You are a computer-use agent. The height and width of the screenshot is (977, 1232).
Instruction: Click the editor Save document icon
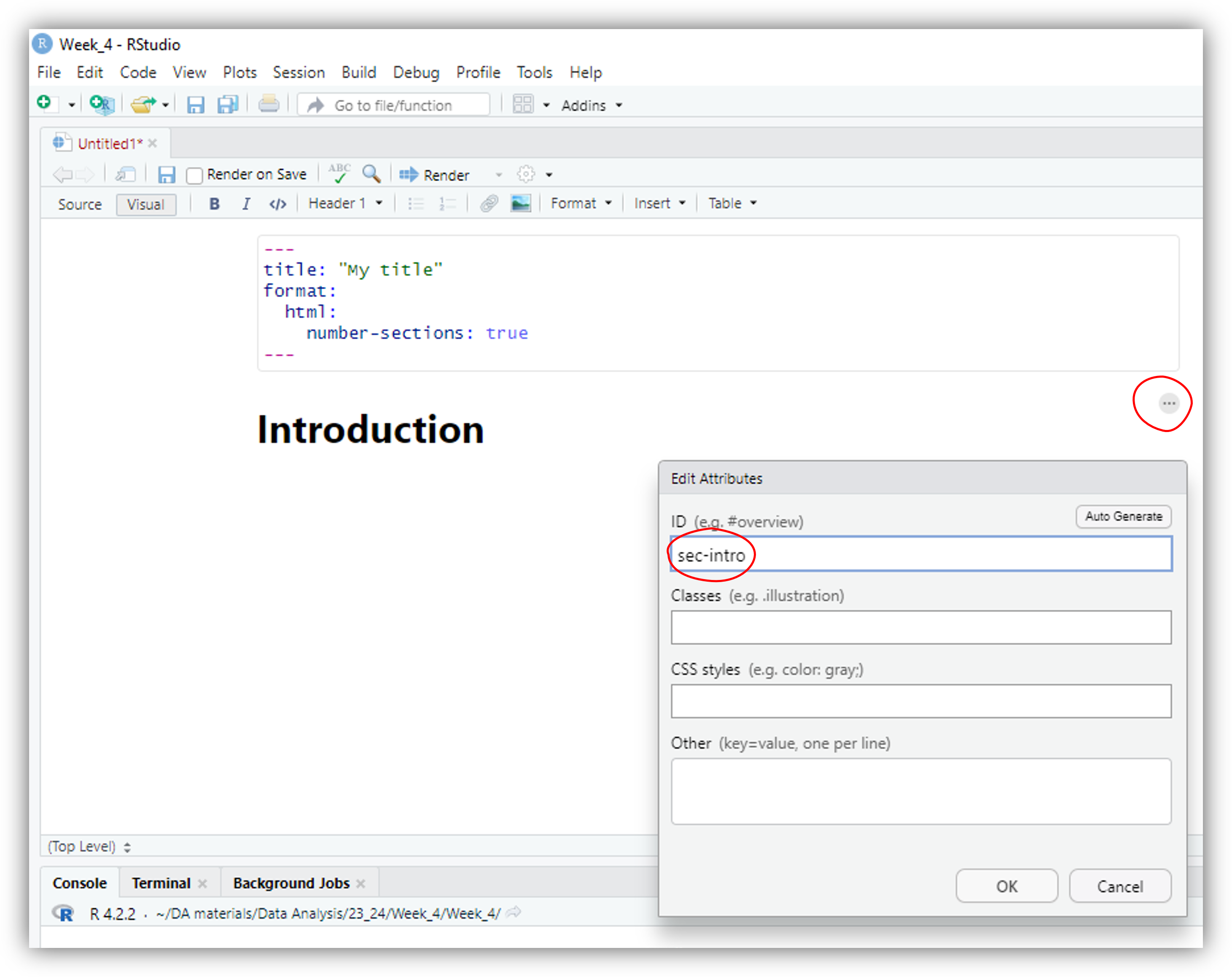pyautogui.click(x=166, y=174)
